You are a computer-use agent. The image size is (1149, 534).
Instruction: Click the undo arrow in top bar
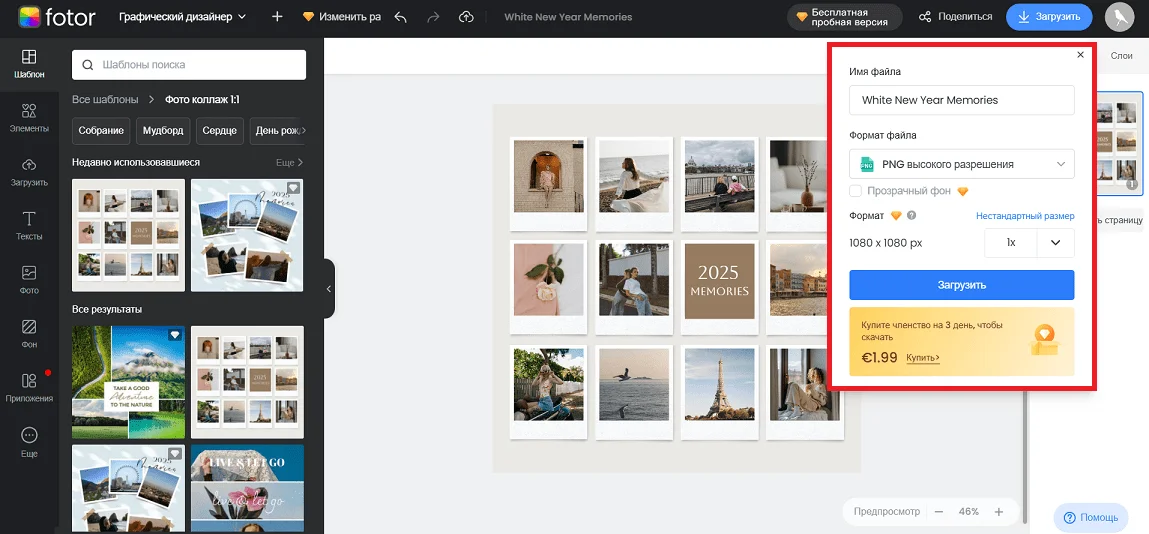401,17
